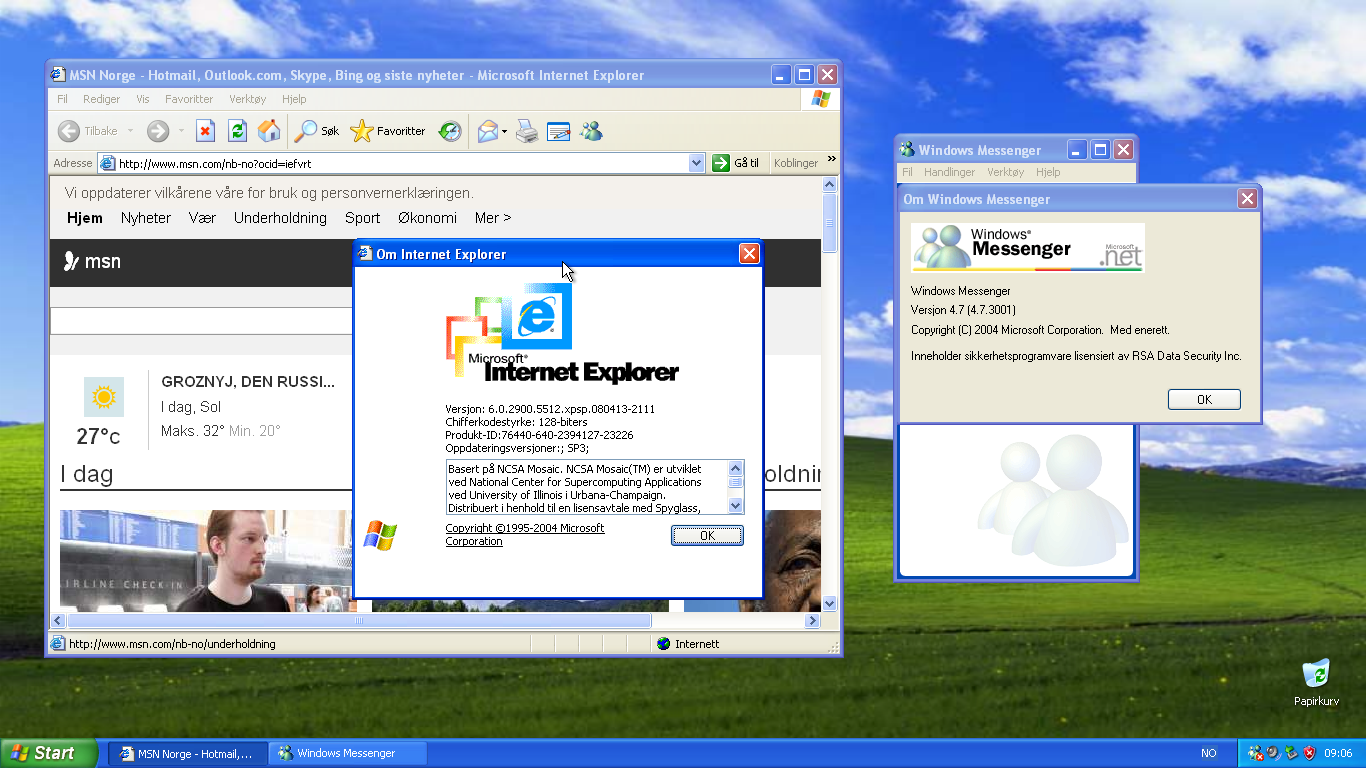Viewport: 1366px width, 768px height.
Task: Open browsing history with the History icon
Action: tap(449, 131)
